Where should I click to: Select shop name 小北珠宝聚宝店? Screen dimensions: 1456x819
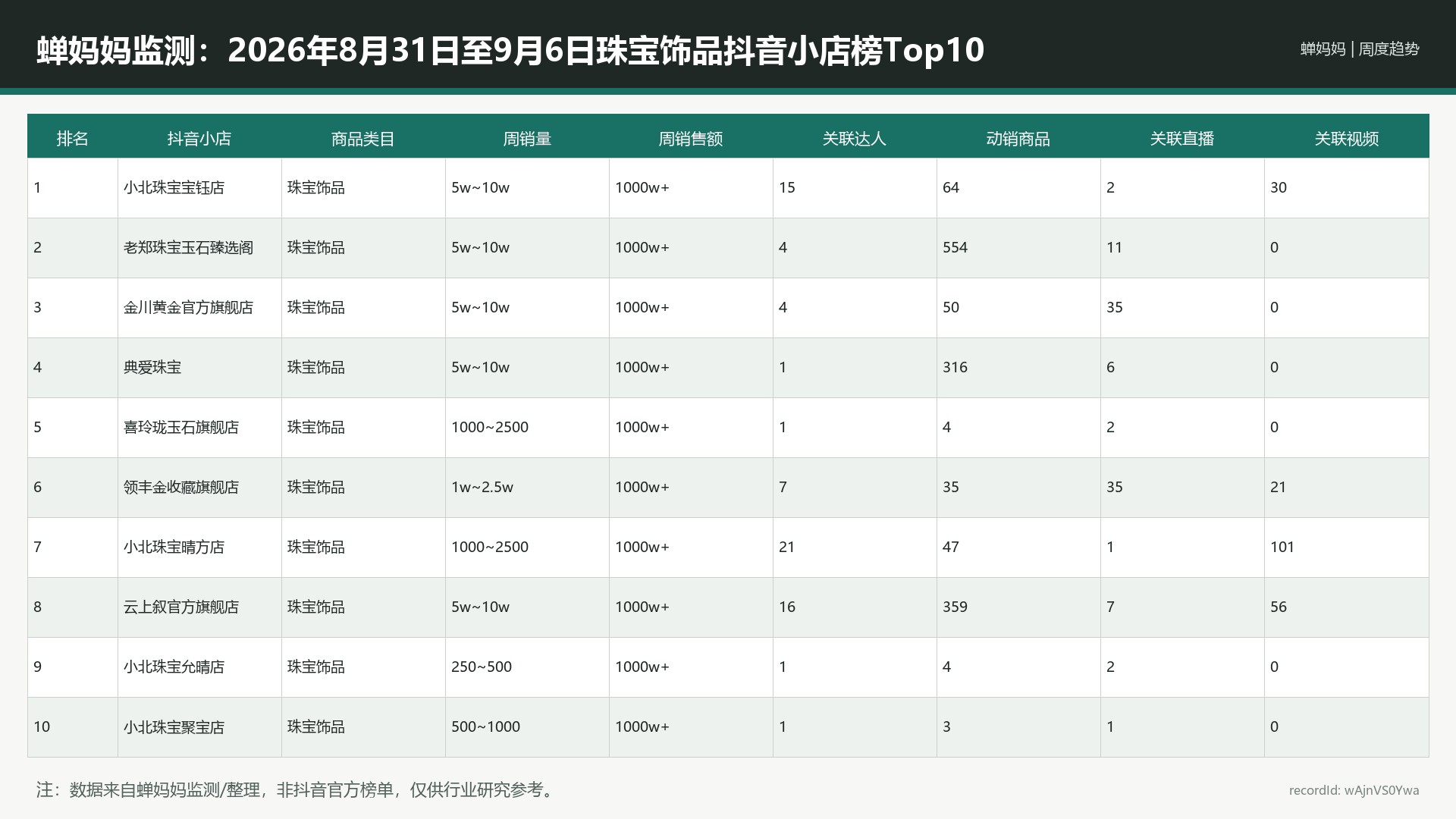[174, 726]
